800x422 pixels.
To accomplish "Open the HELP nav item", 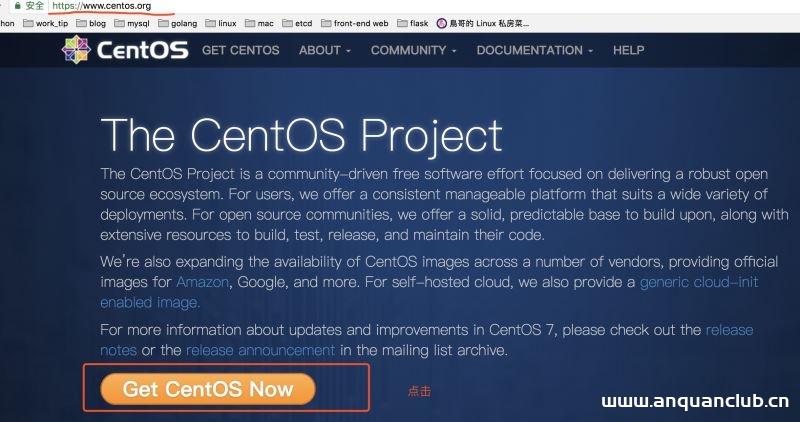I will pos(628,50).
